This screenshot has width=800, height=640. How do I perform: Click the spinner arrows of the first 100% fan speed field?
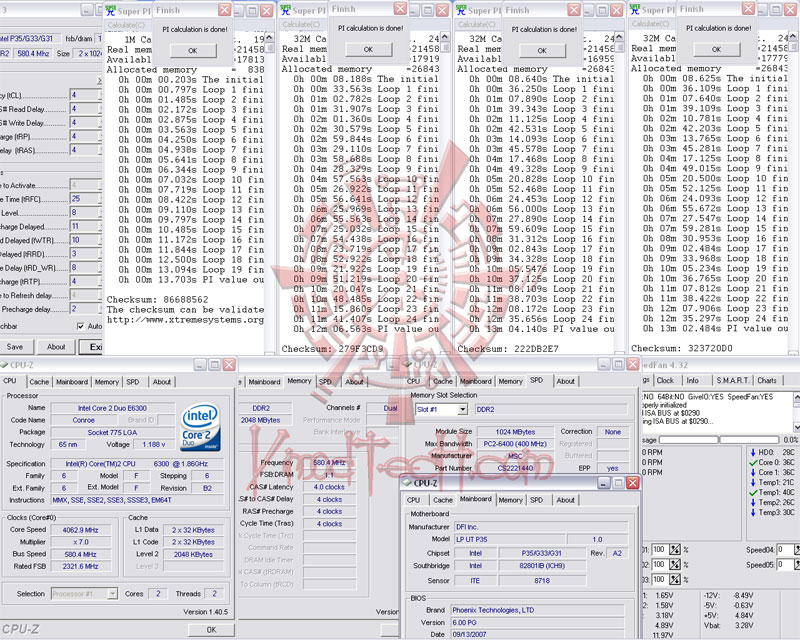675,550
